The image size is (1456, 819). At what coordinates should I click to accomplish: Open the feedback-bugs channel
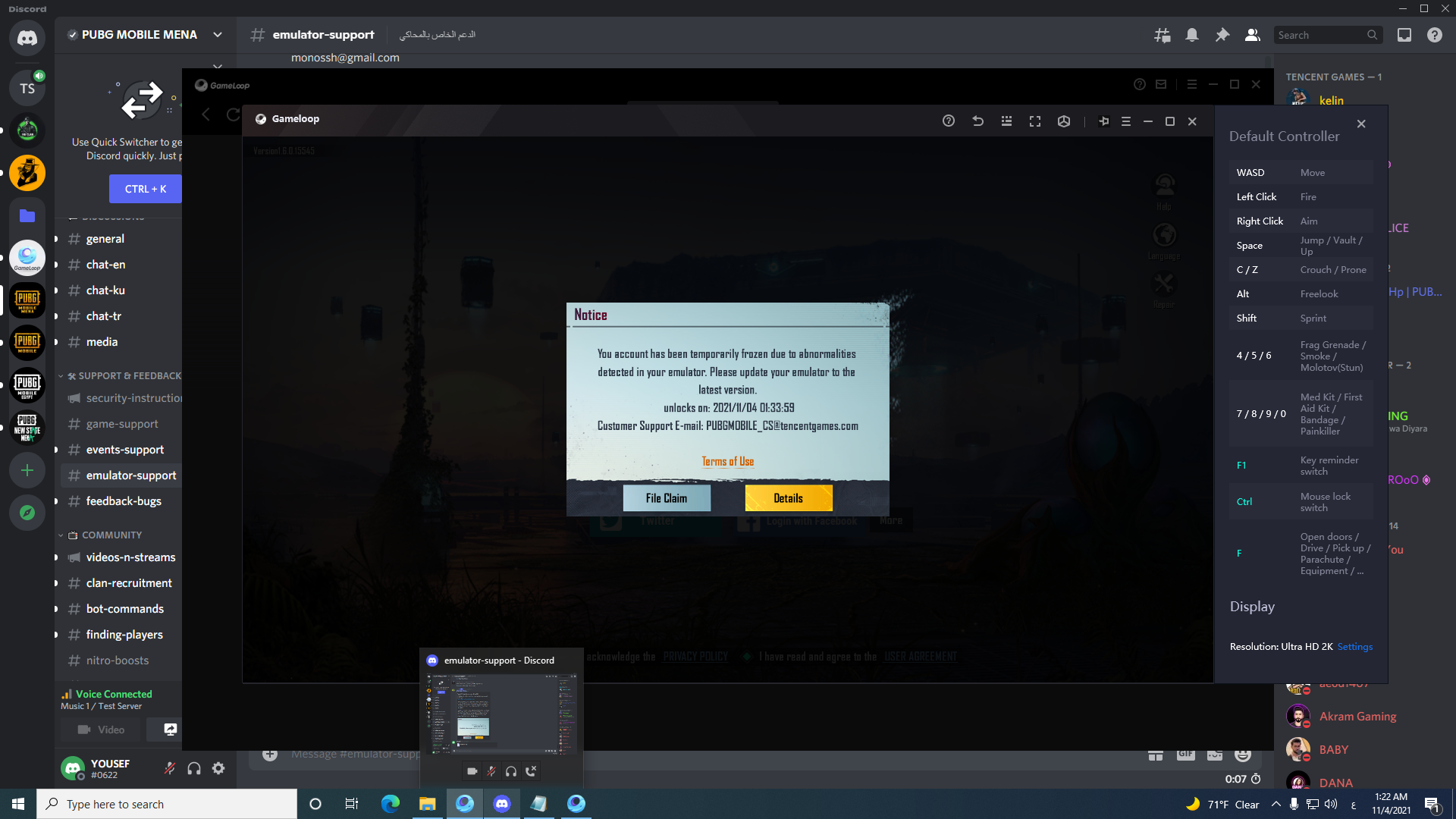(x=124, y=501)
